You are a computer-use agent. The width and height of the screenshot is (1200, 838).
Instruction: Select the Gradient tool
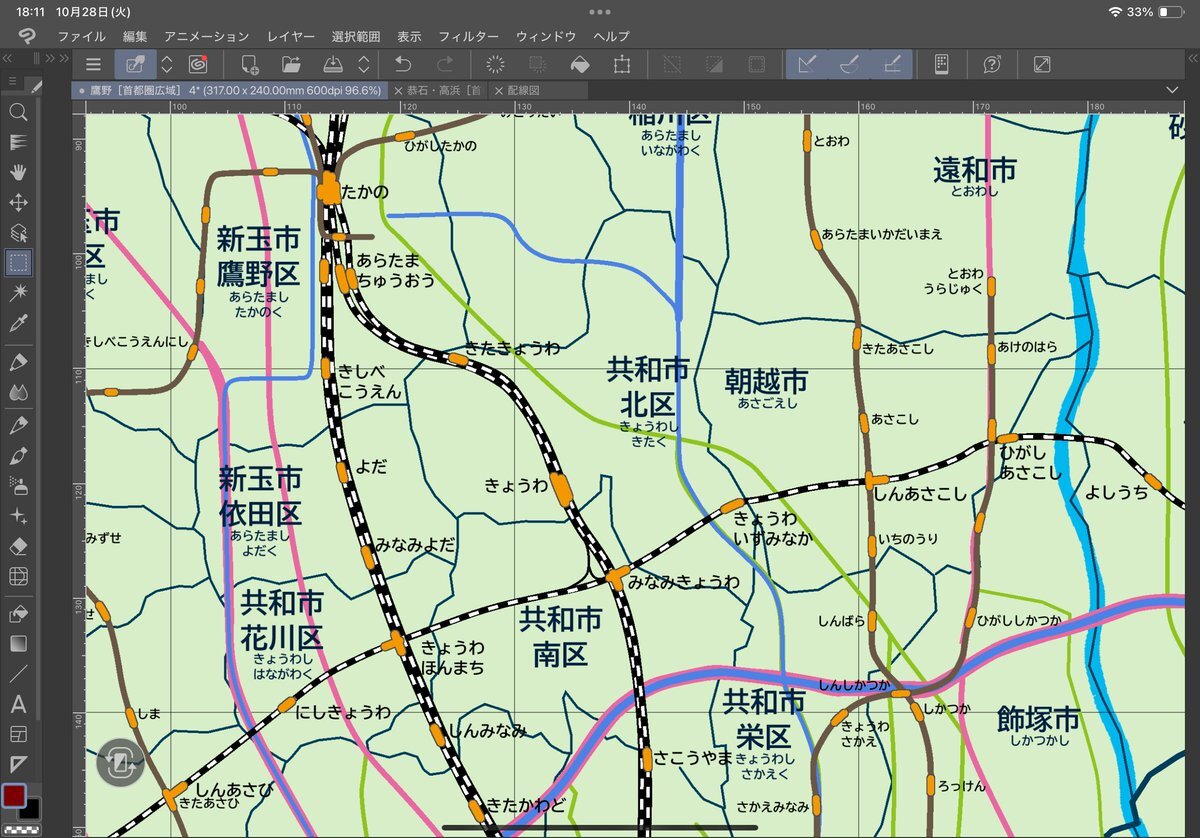pos(18,643)
